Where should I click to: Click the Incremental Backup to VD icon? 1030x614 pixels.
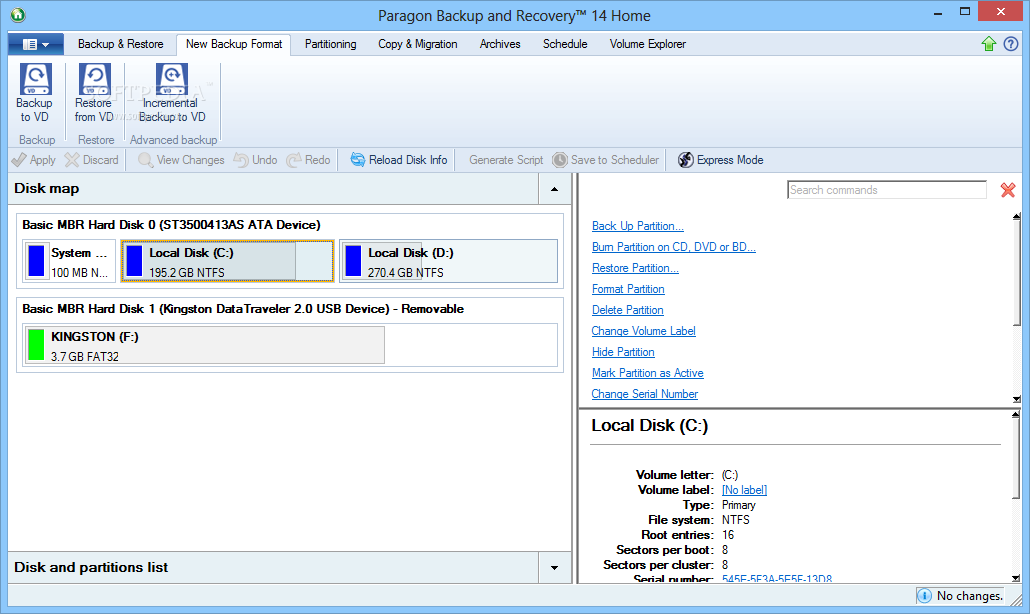171,79
